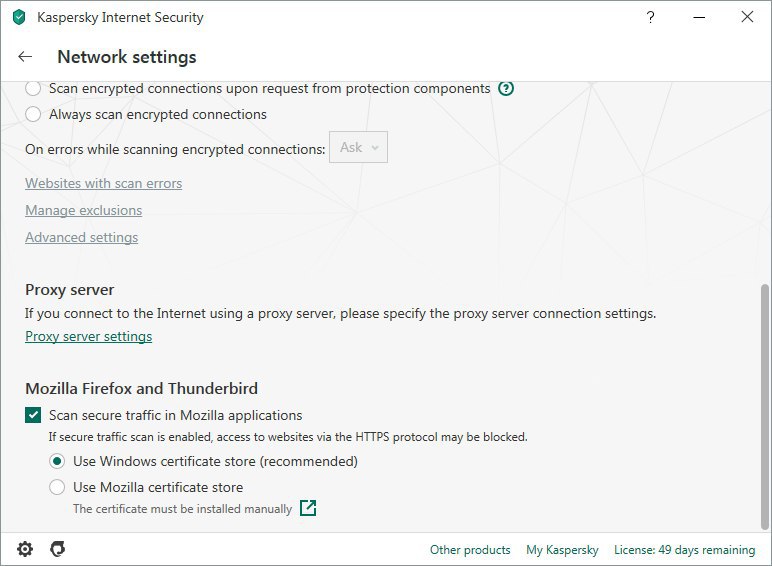
Task: Open Proxy server settings link
Action: coord(89,337)
